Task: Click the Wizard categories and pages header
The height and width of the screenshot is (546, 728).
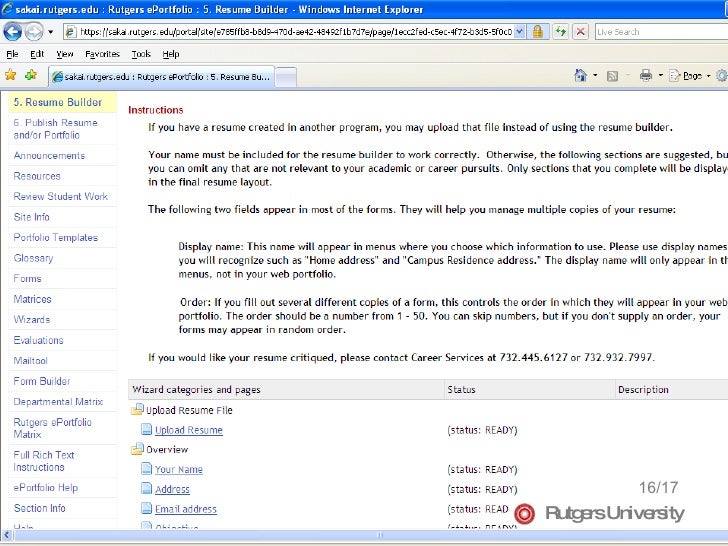Action: [x=286, y=390]
